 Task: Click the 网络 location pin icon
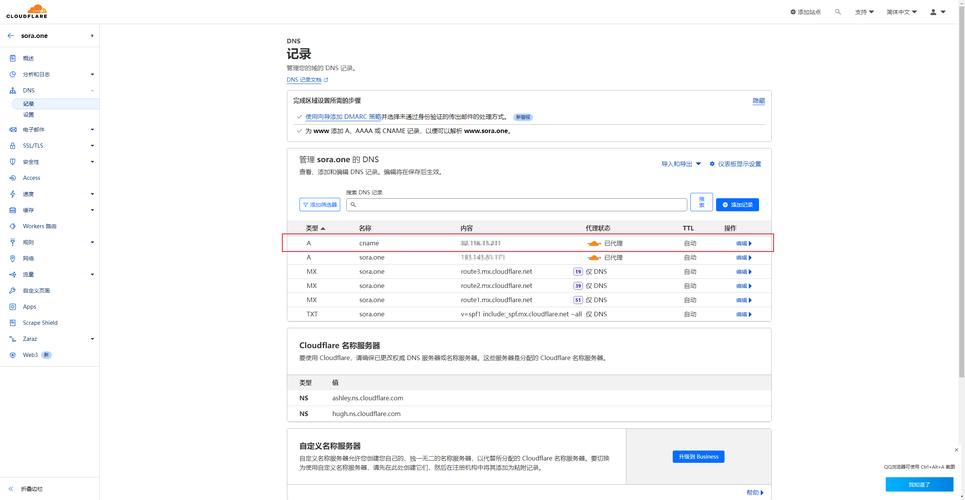(13, 258)
